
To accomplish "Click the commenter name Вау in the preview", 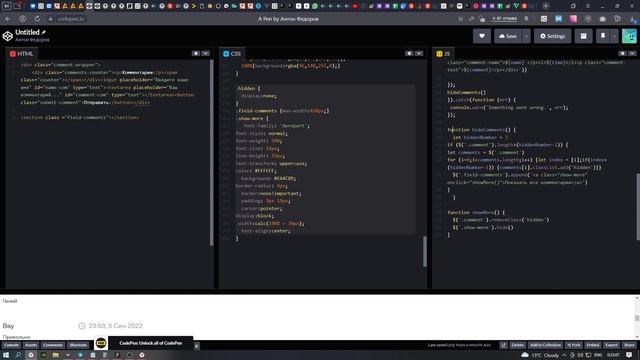I will (8, 326).
